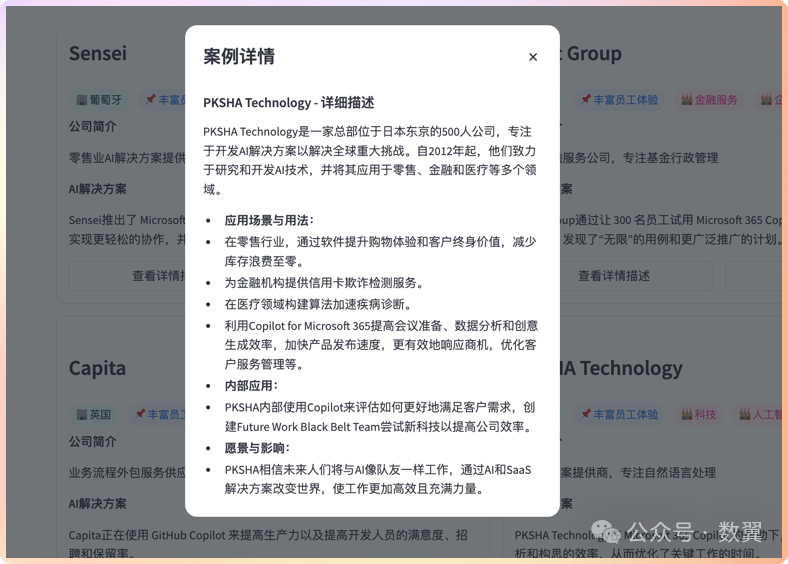Click the 葡萄牙 tag on Sensei card
Screen dimensions: 788x564
pos(99,100)
